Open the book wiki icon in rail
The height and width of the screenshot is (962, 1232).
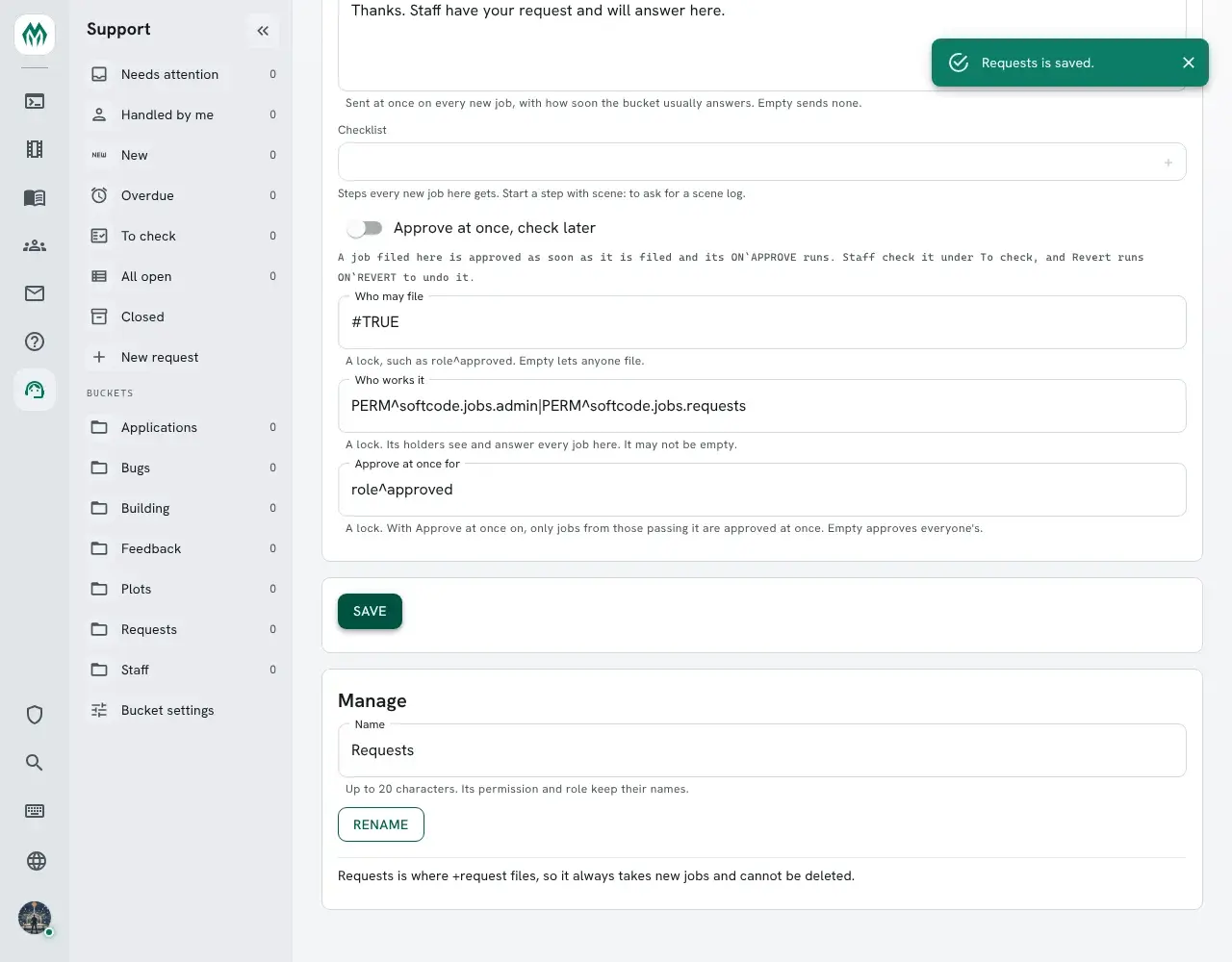tap(35, 197)
